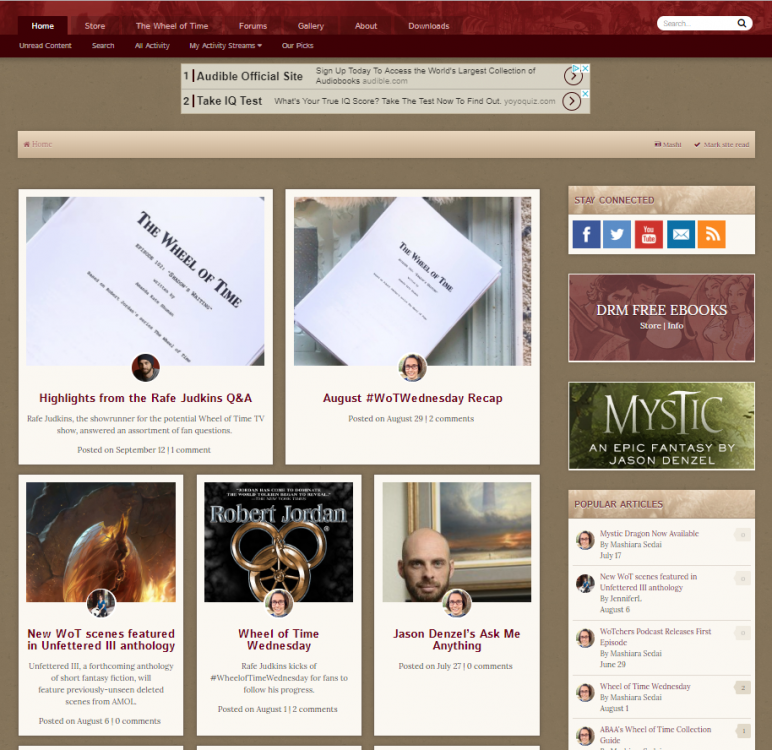This screenshot has width=772, height=750.
Task: Click the home icon in breadcrumb
Action: coord(27,144)
